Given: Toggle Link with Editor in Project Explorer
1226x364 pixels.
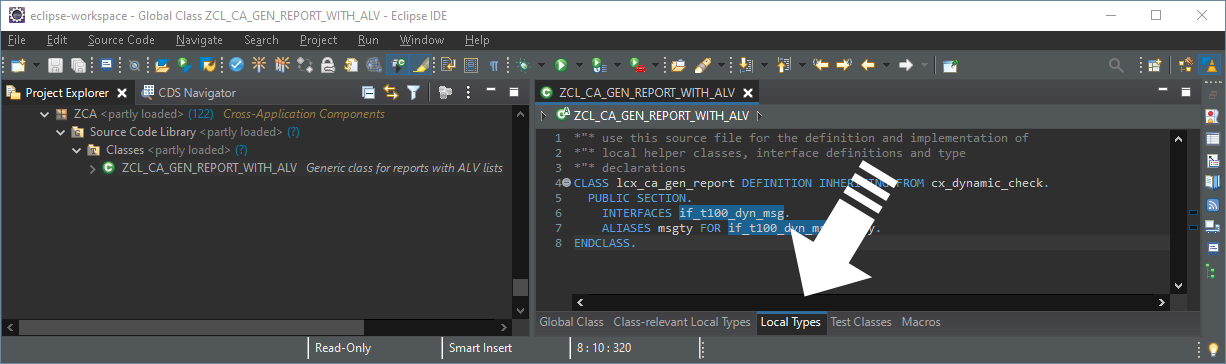Looking at the screenshot, I should (x=391, y=92).
